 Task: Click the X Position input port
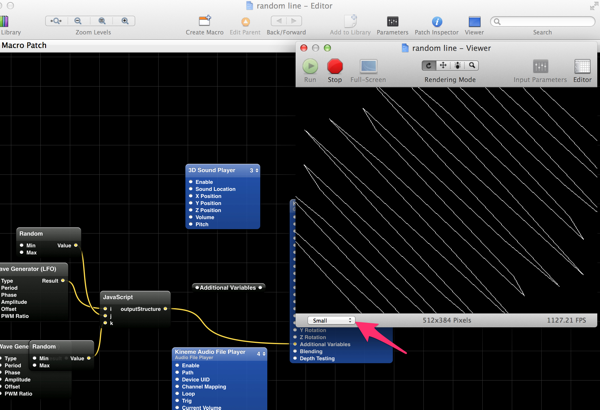coord(191,196)
